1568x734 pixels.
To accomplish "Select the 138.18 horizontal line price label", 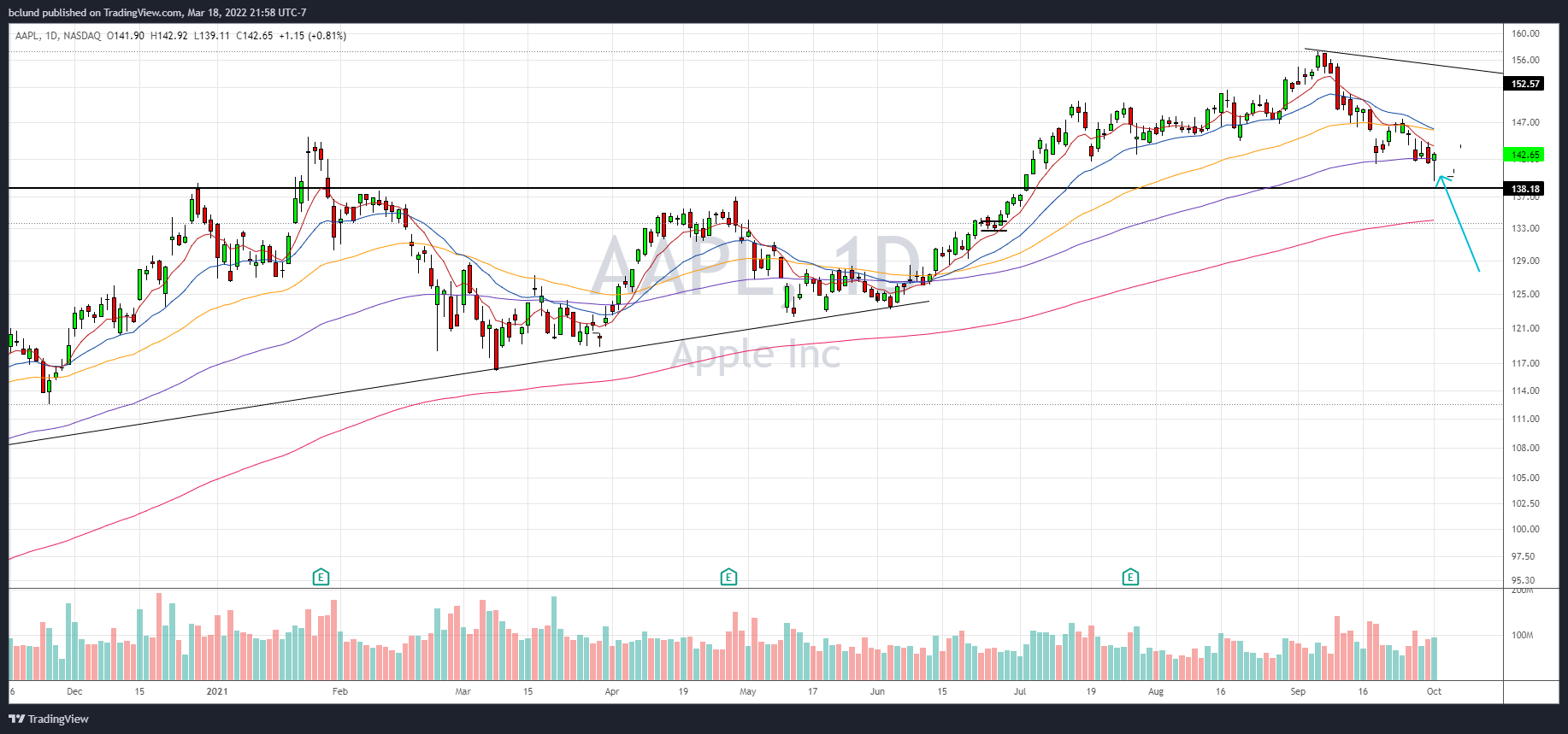I will coord(1524,189).
